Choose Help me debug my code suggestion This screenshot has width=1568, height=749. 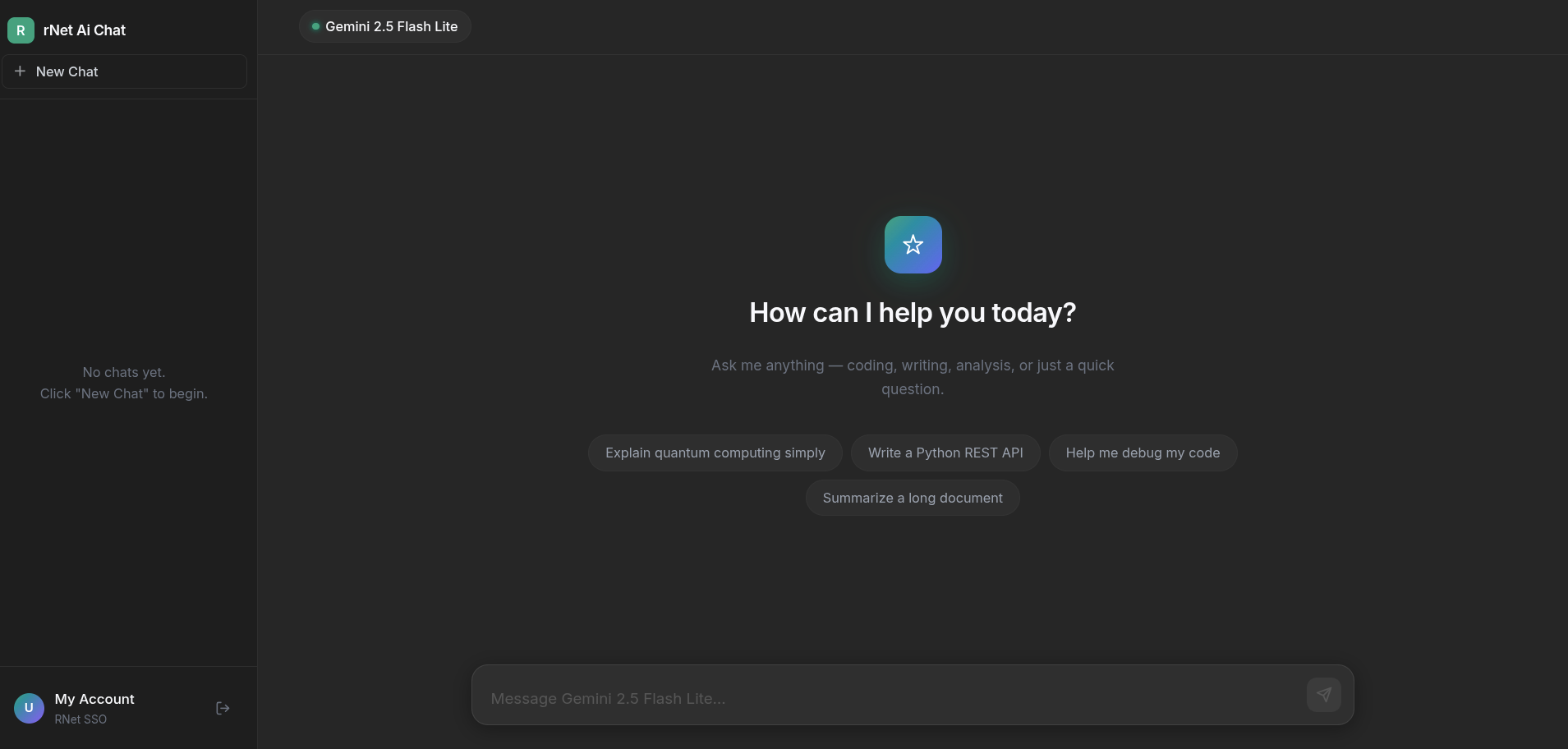click(x=1143, y=453)
